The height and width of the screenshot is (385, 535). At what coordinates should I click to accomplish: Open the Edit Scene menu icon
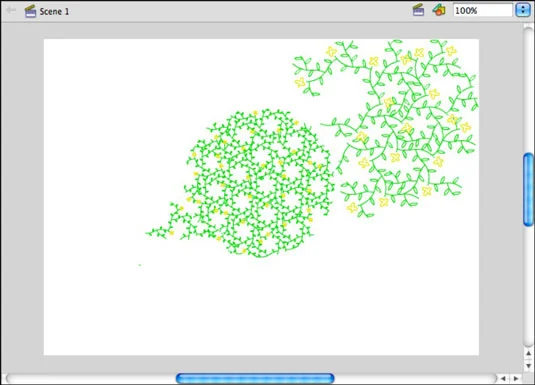point(418,10)
